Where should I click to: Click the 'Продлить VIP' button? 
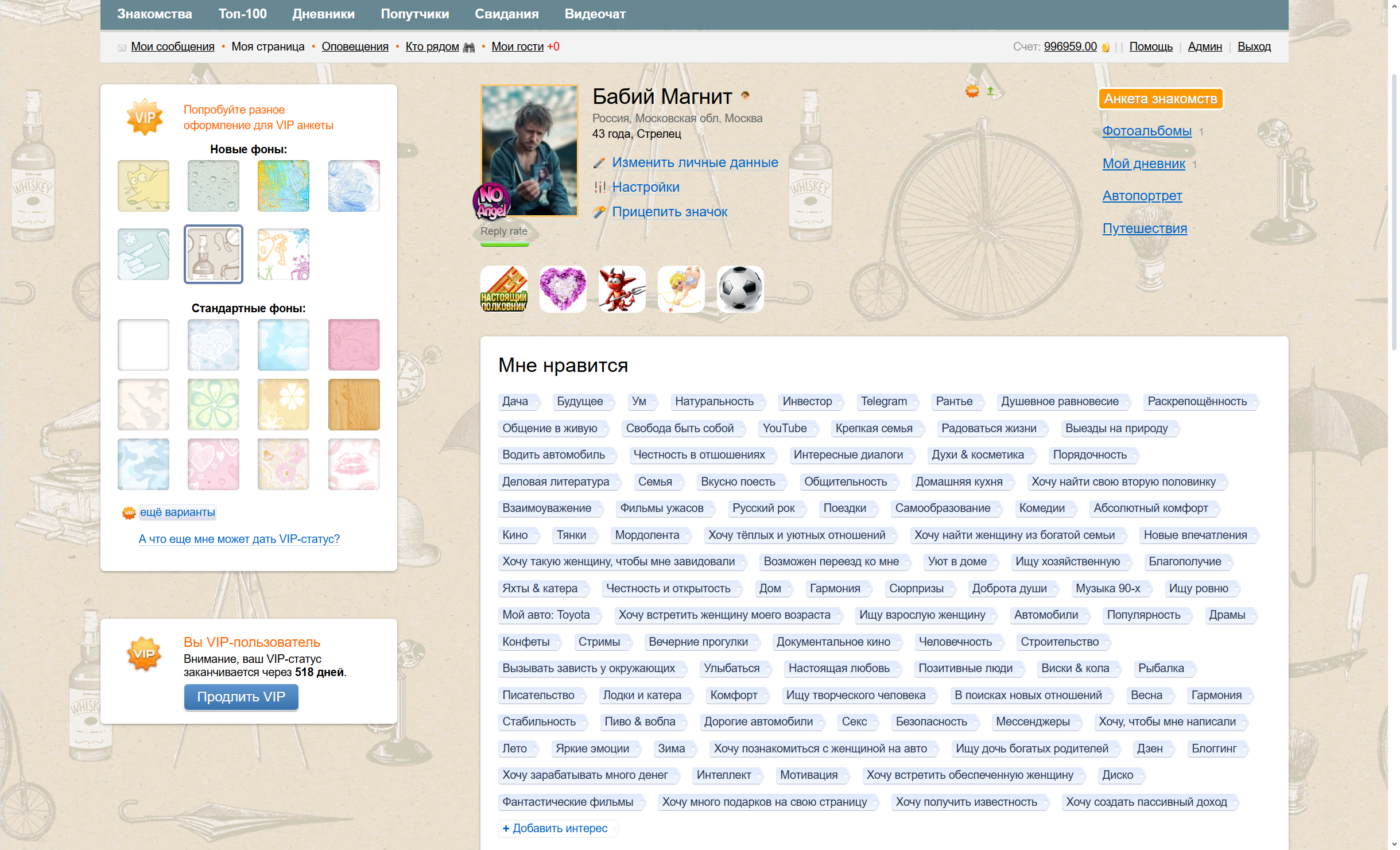click(x=241, y=697)
